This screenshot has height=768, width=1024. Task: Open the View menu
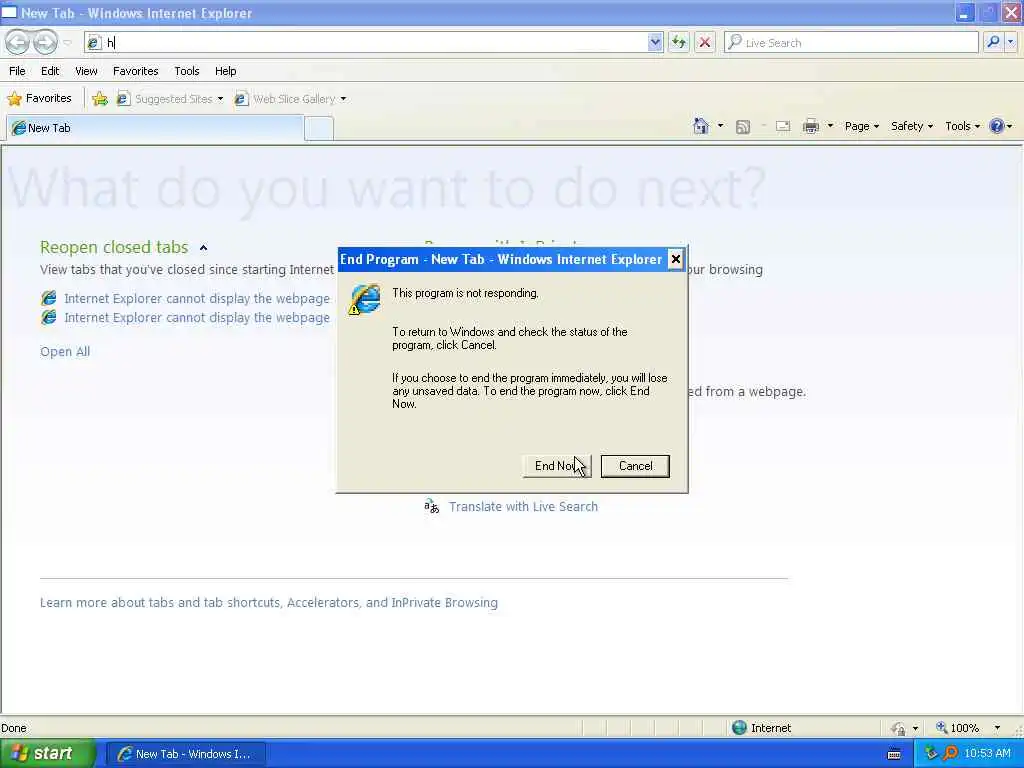(86, 71)
